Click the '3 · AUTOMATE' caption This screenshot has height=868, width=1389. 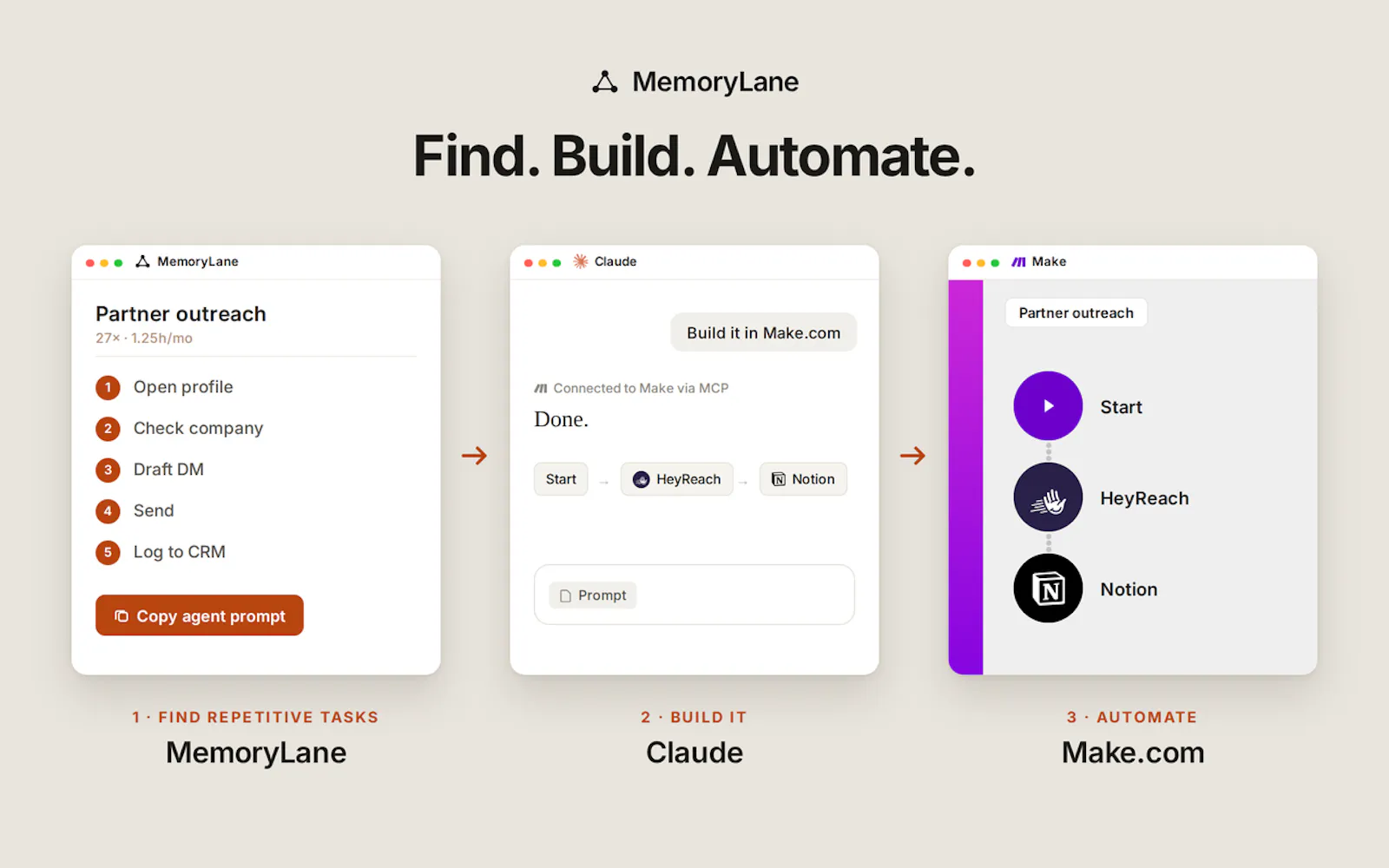[1132, 717]
